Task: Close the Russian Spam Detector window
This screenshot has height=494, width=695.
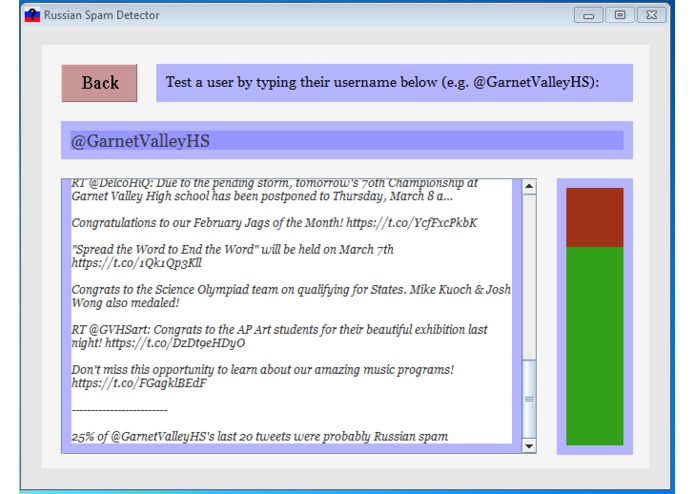Action: [651, 15]
